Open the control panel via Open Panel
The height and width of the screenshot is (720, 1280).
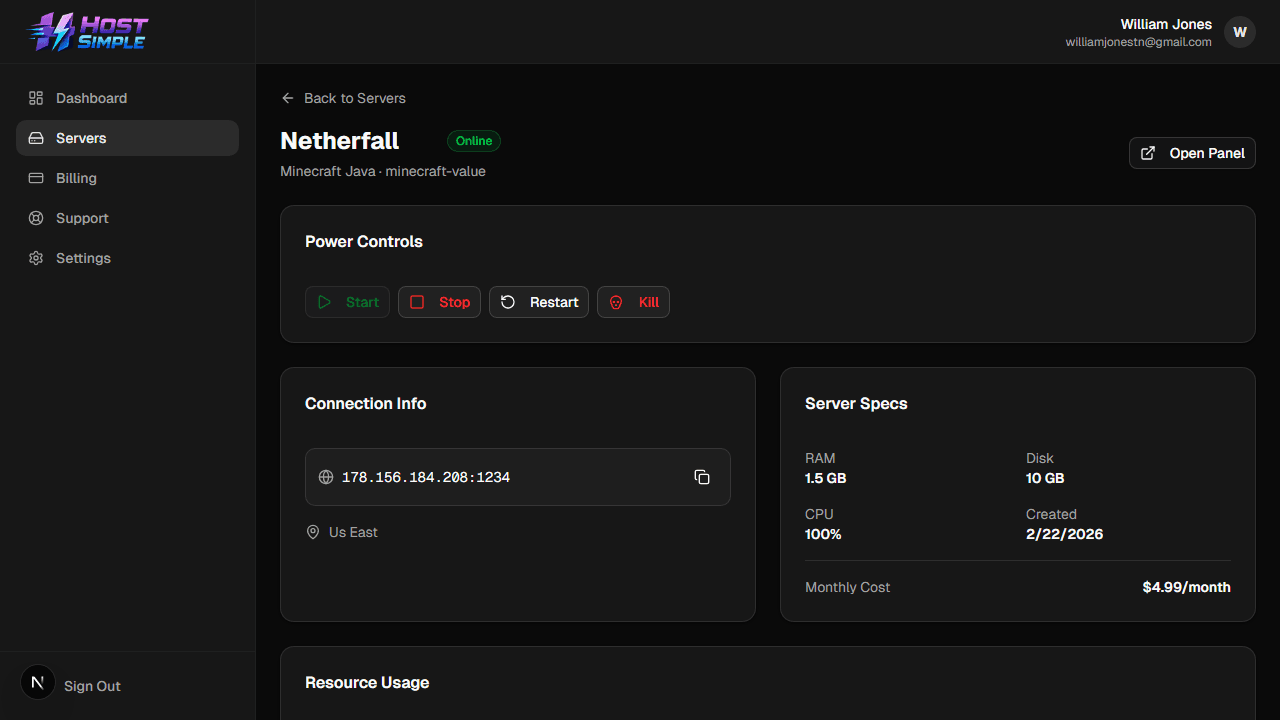1192,153
